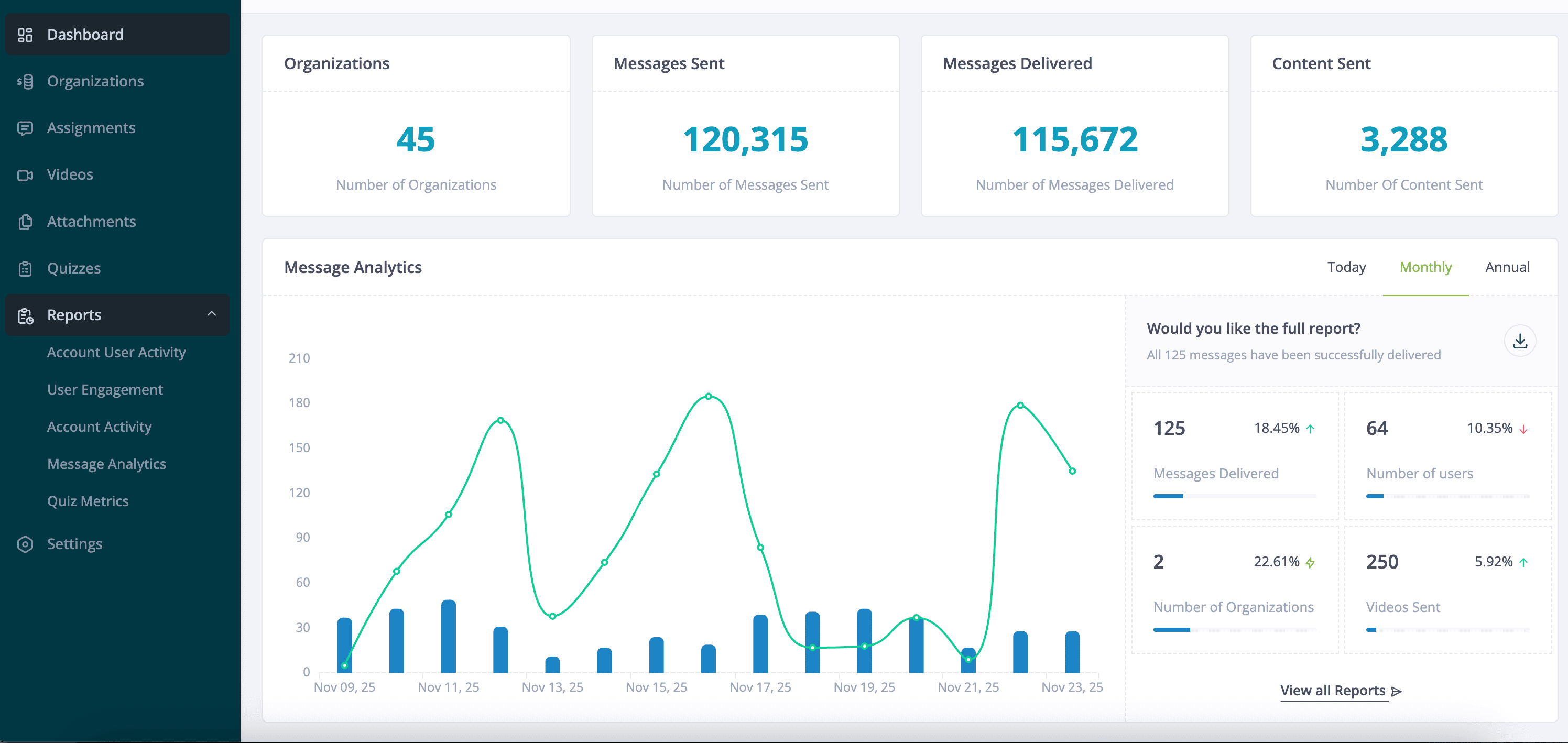Switch to the Annual tab

pos(1507,267)
